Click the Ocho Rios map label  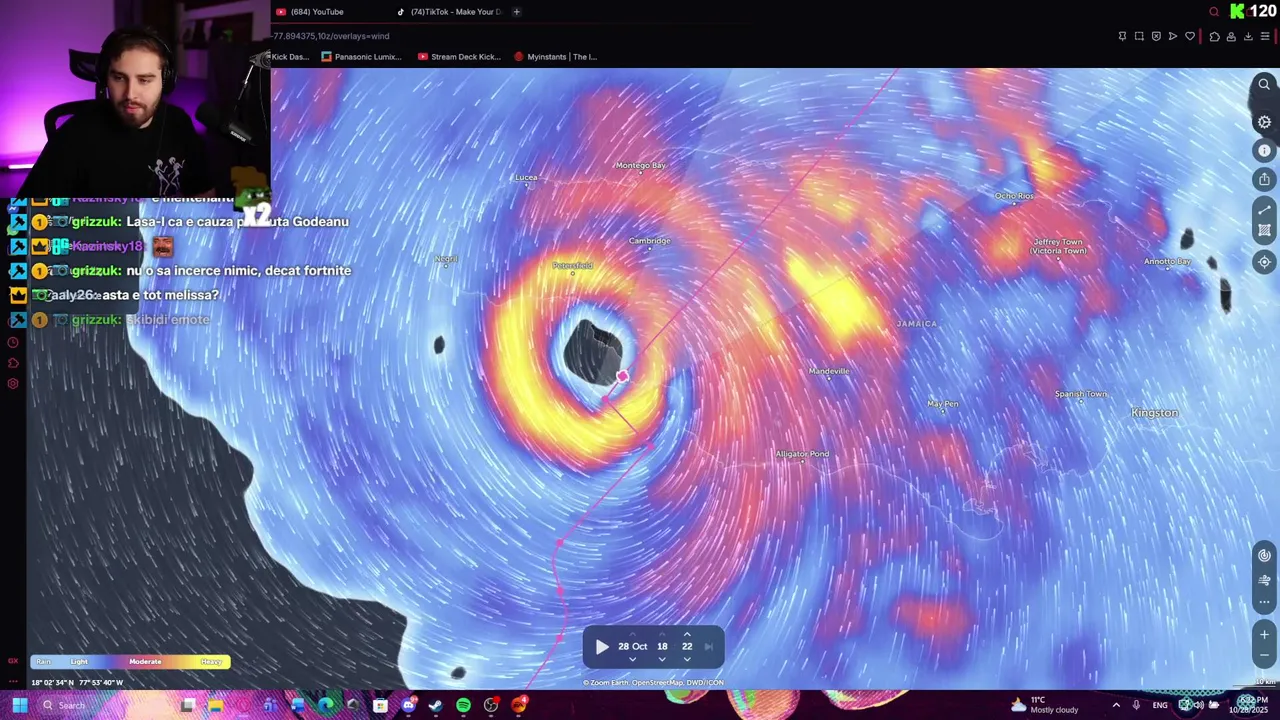pyautogui.click(x=1014, y=196)
